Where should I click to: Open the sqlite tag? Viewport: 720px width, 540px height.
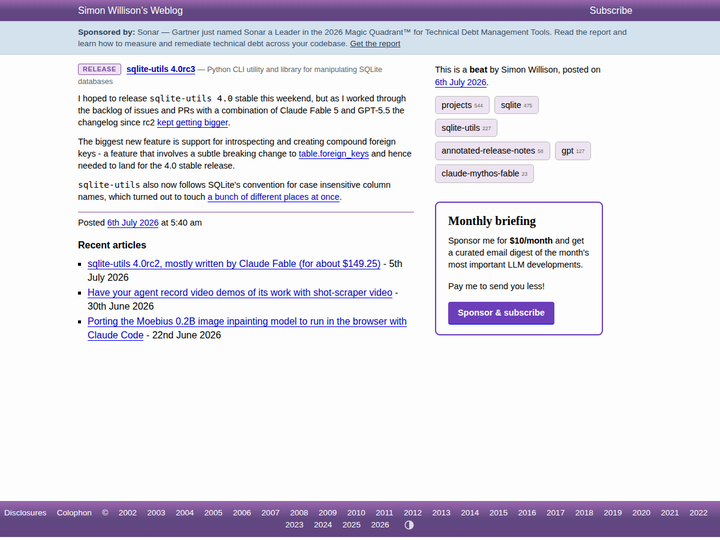516,105
